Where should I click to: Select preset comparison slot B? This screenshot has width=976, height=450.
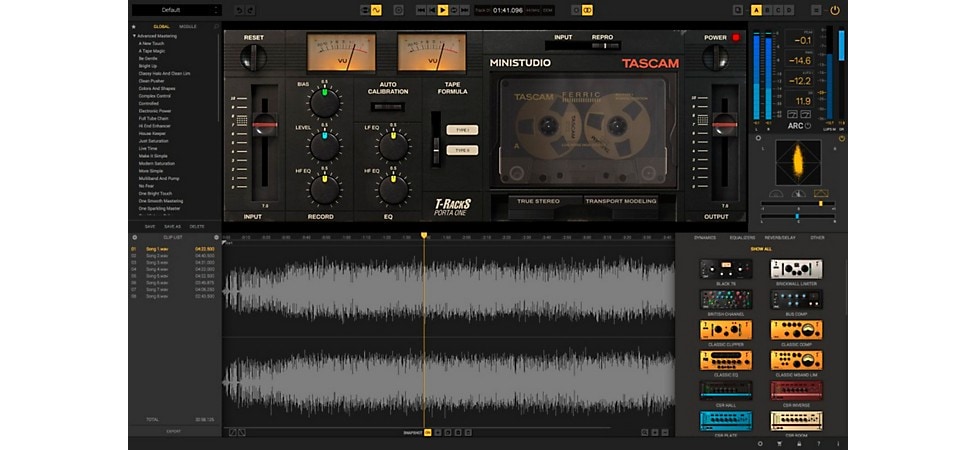767,10
